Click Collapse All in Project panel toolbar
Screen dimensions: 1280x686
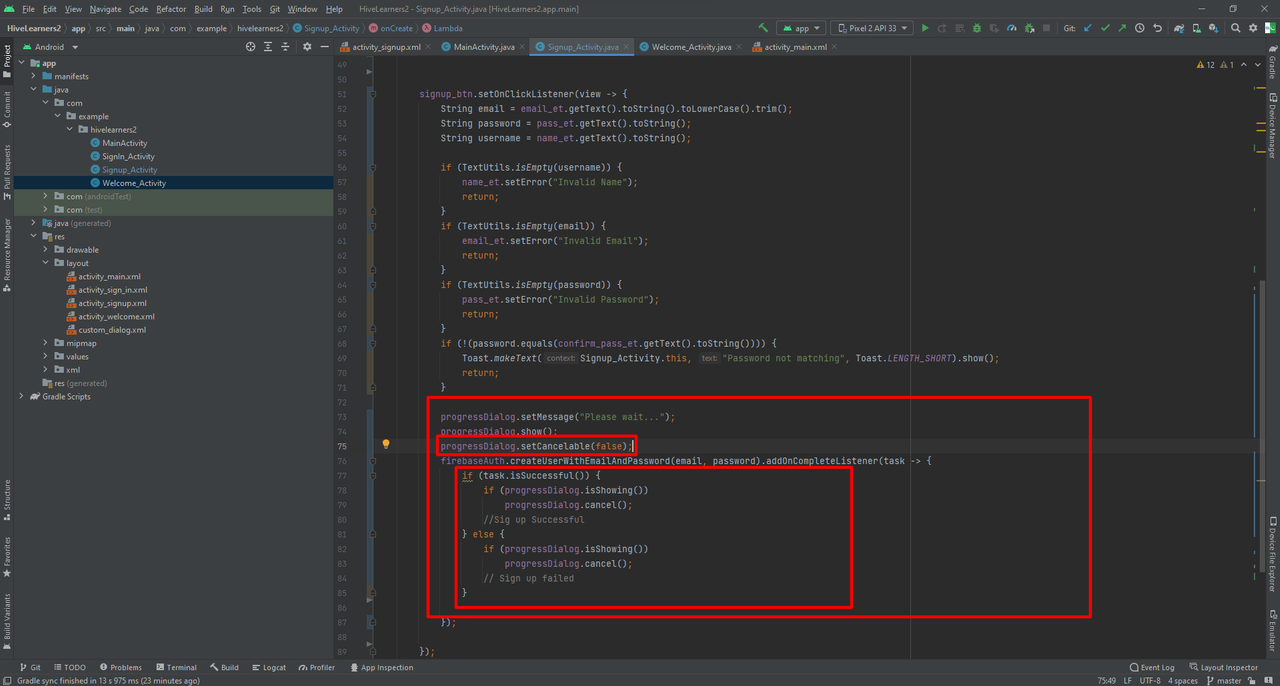pos(287,47)
